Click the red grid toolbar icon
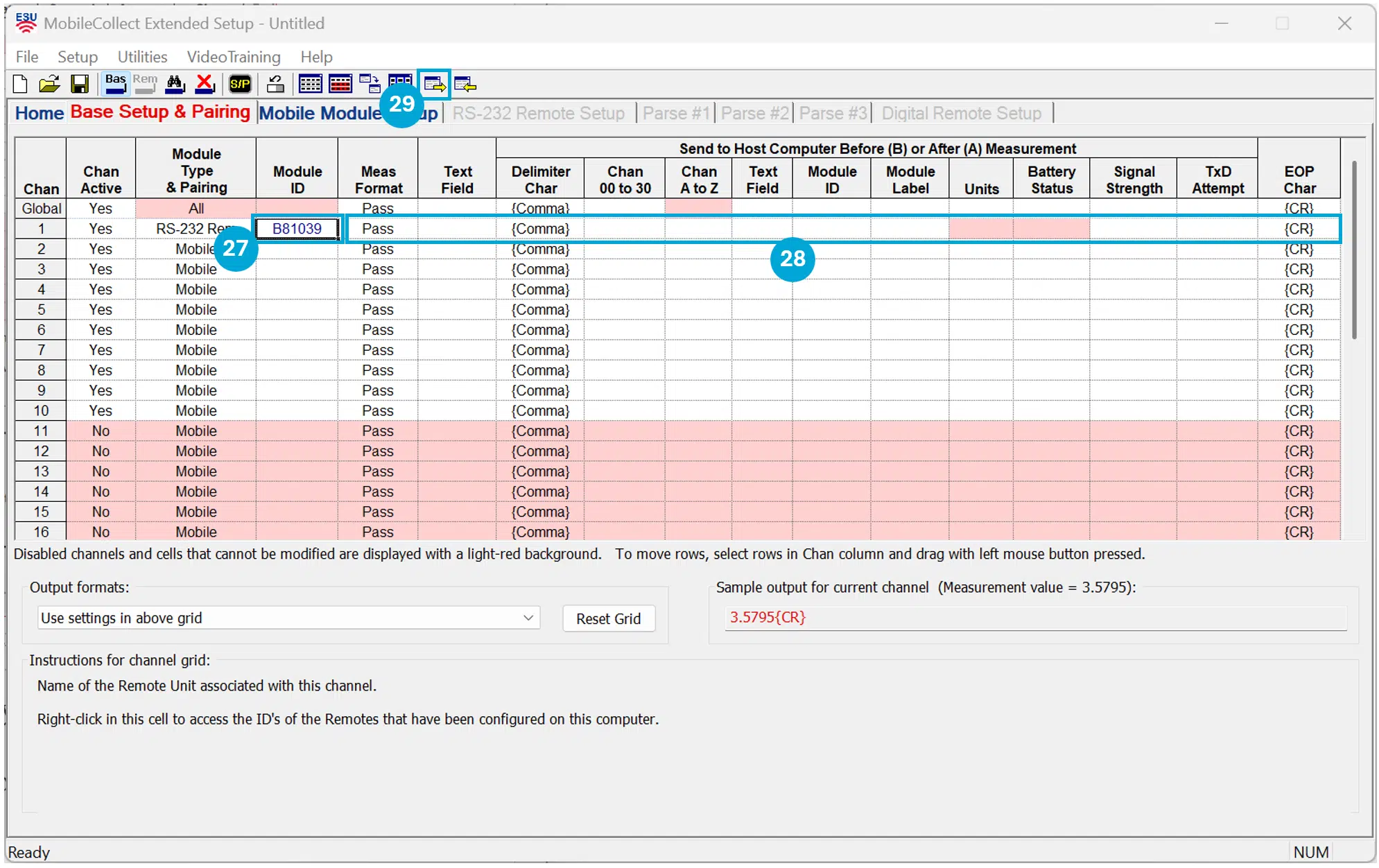Viewport: 1379px width, 868px height. [340, 85]
